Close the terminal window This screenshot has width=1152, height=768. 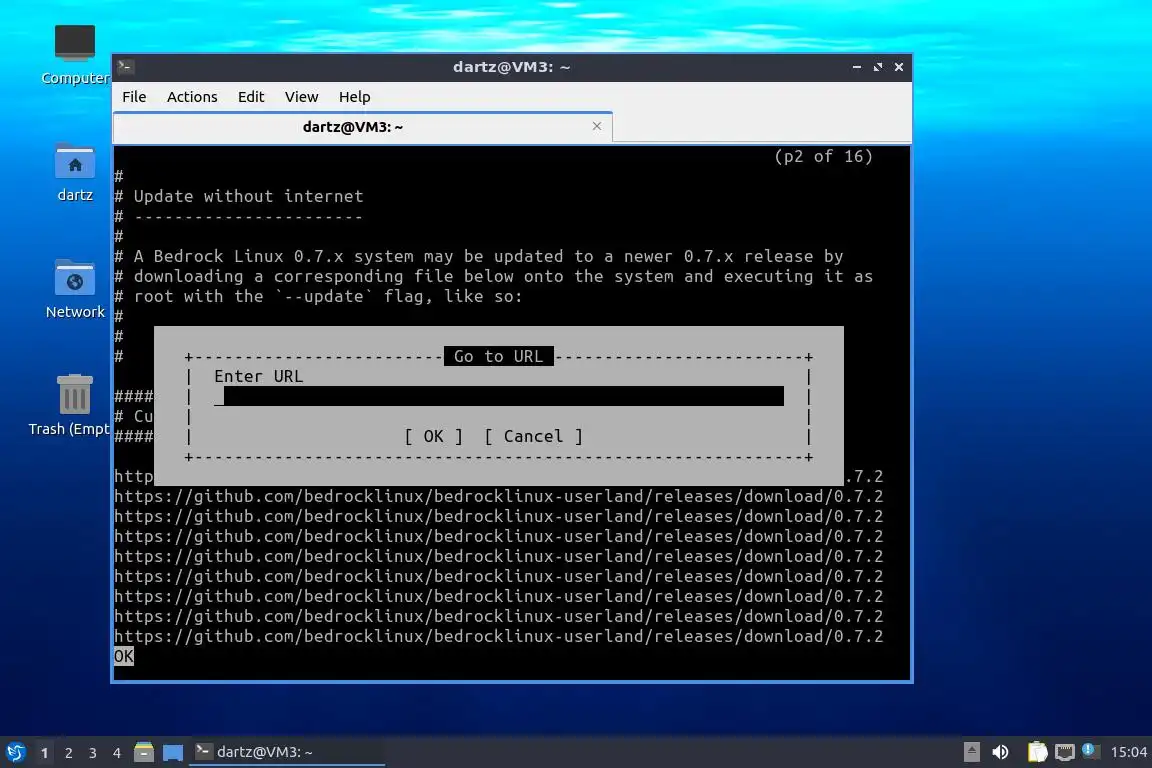point(899,67)
